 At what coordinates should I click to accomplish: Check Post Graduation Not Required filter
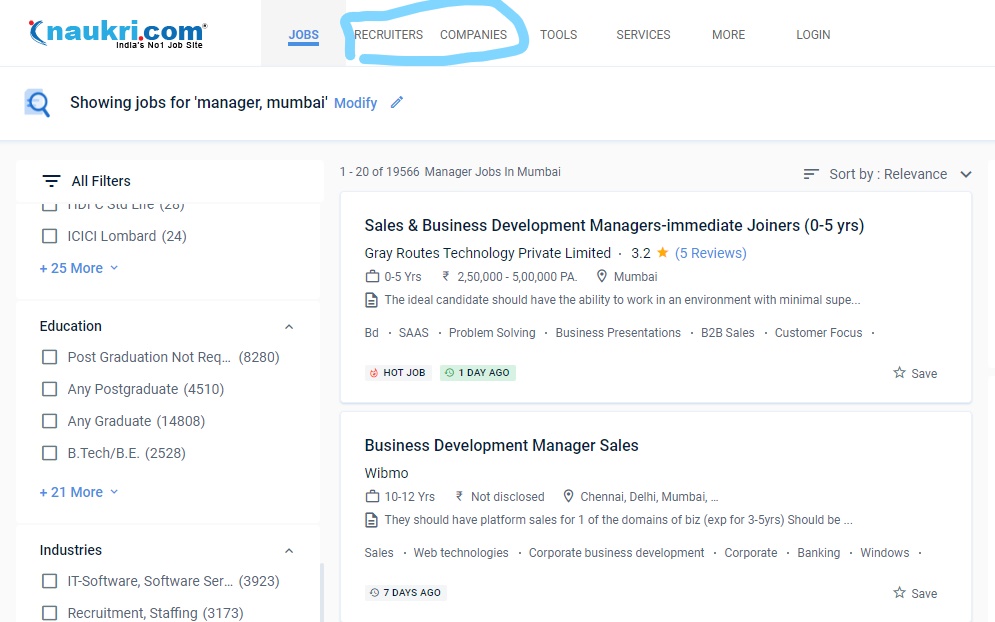pyautogui.click(x=49, y=357)
